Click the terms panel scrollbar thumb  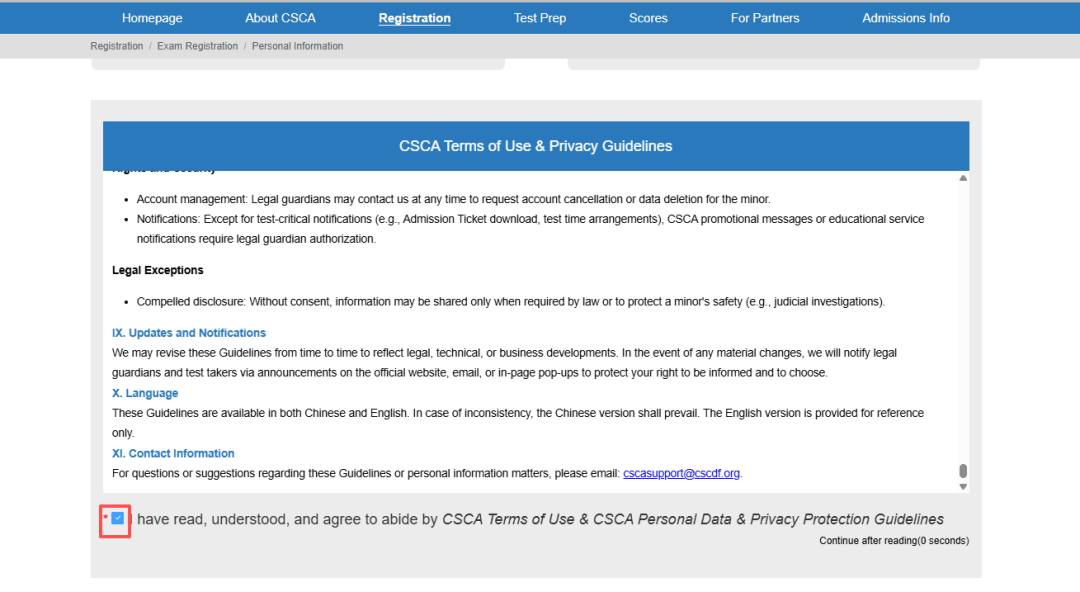(963, 470)
